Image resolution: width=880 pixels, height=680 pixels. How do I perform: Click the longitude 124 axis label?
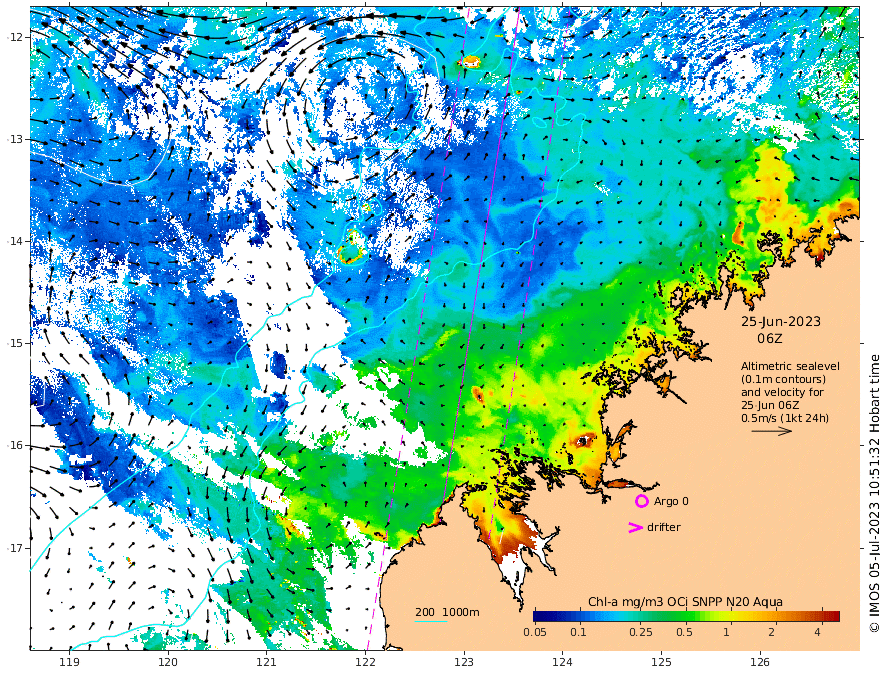562,662
